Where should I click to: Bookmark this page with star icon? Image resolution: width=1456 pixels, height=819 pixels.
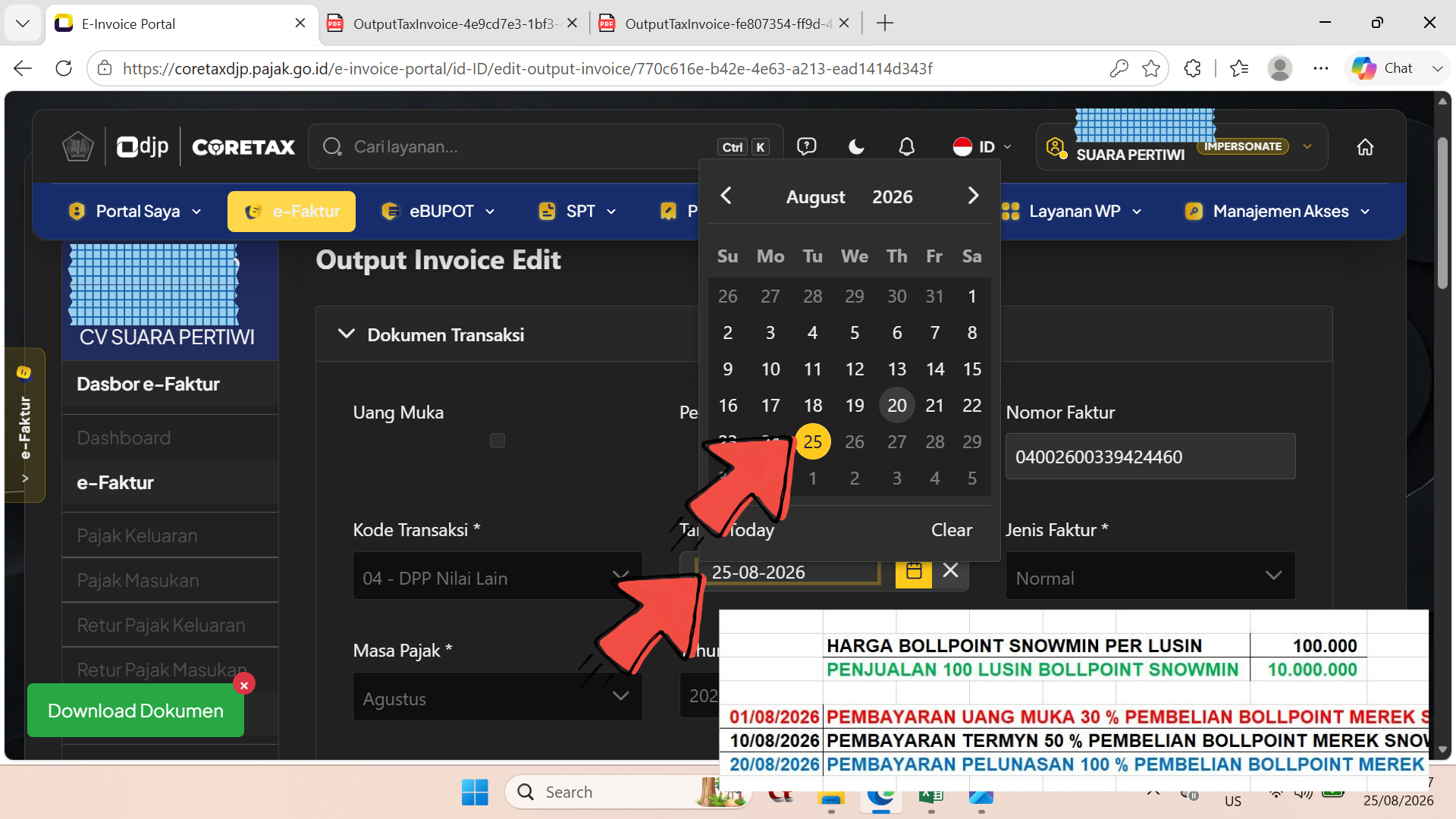tap(1151, 68)
